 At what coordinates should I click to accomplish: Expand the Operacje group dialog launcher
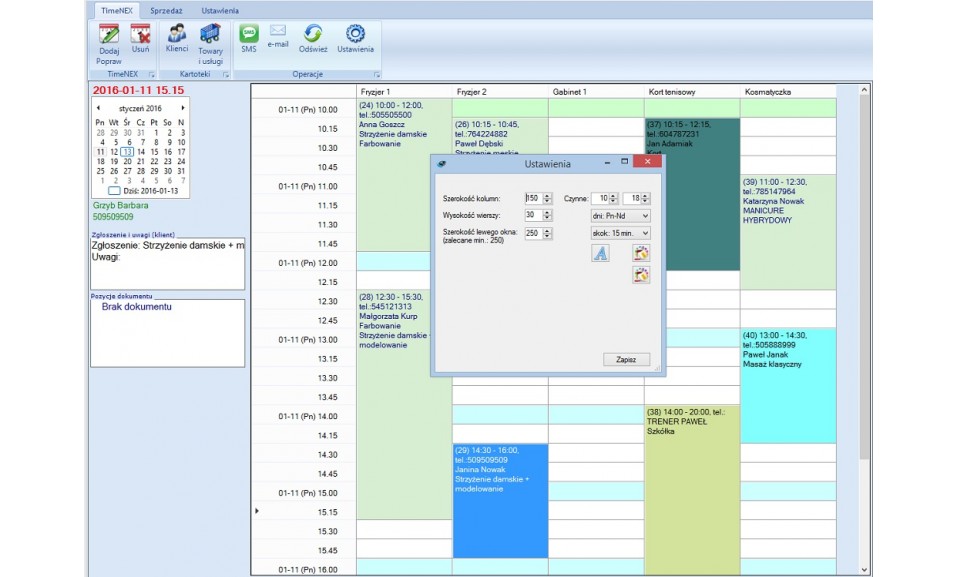[377, 75]
